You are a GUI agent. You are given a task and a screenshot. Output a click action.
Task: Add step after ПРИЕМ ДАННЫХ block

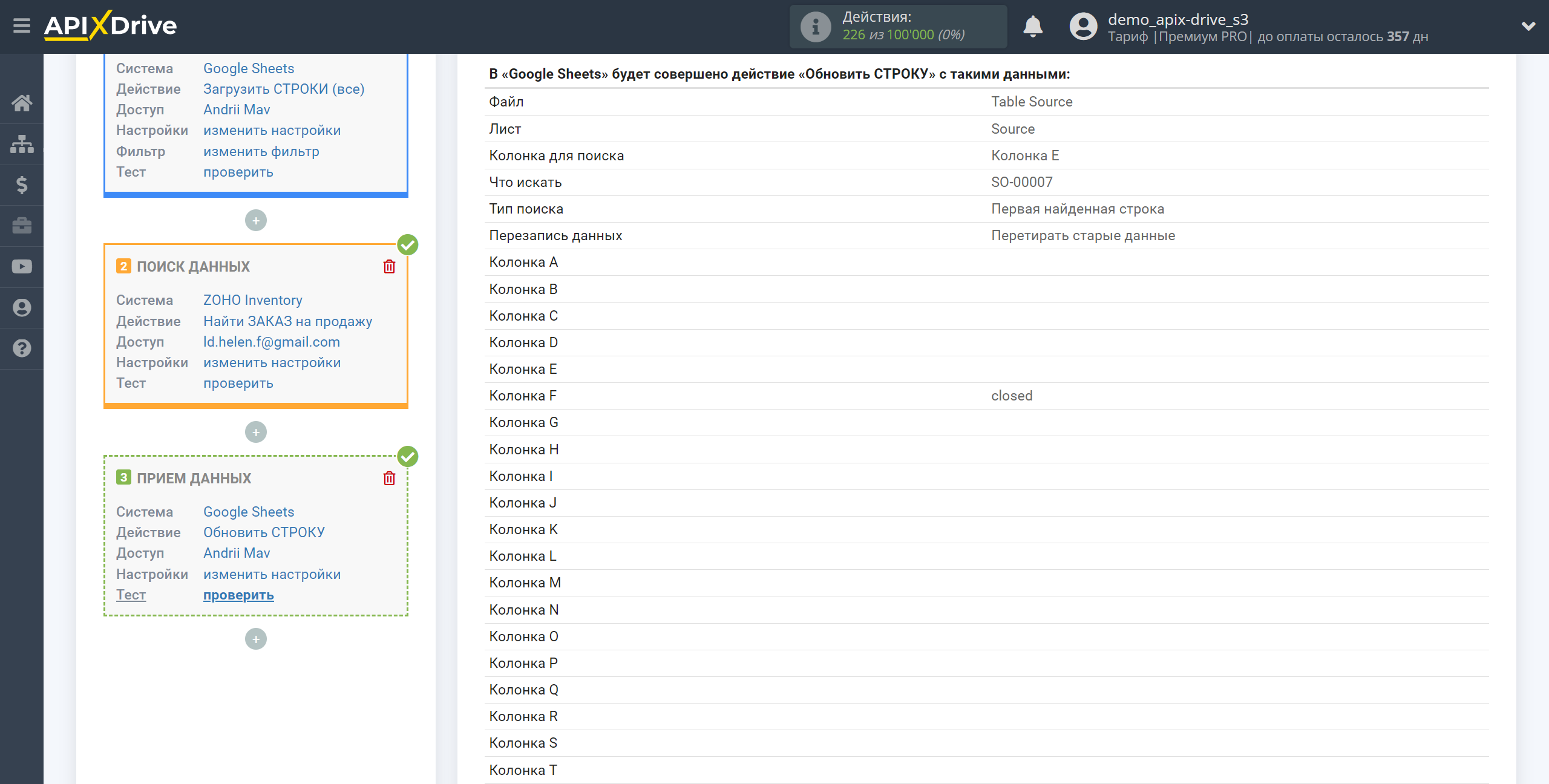pos(256,639)
